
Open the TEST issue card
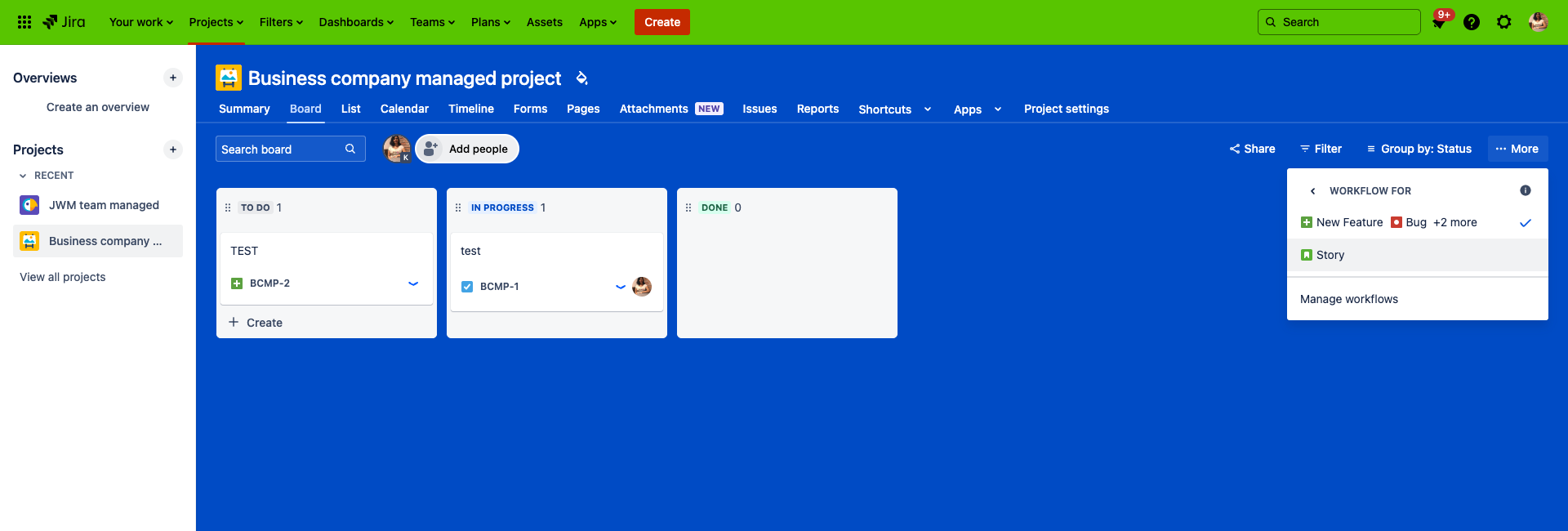327,268
